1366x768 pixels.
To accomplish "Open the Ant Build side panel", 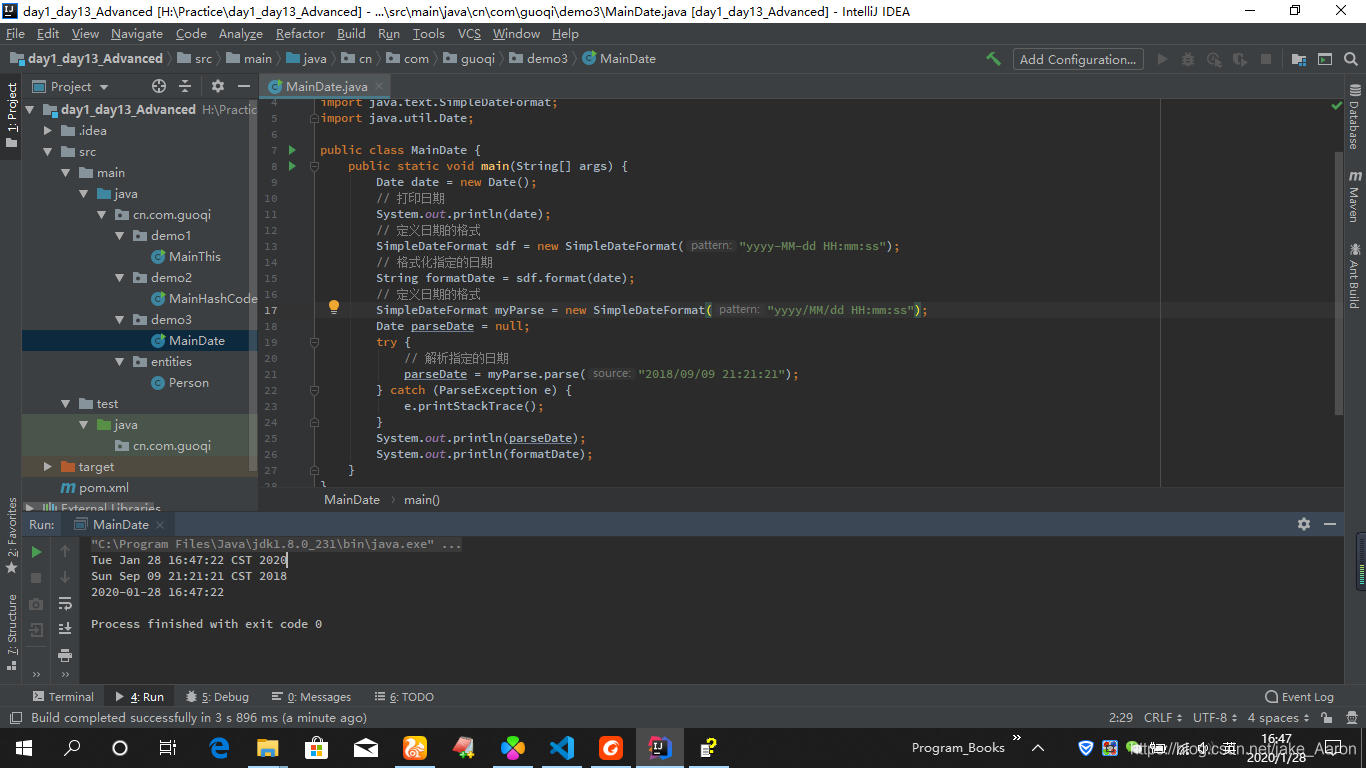I will coord(1354,276).
